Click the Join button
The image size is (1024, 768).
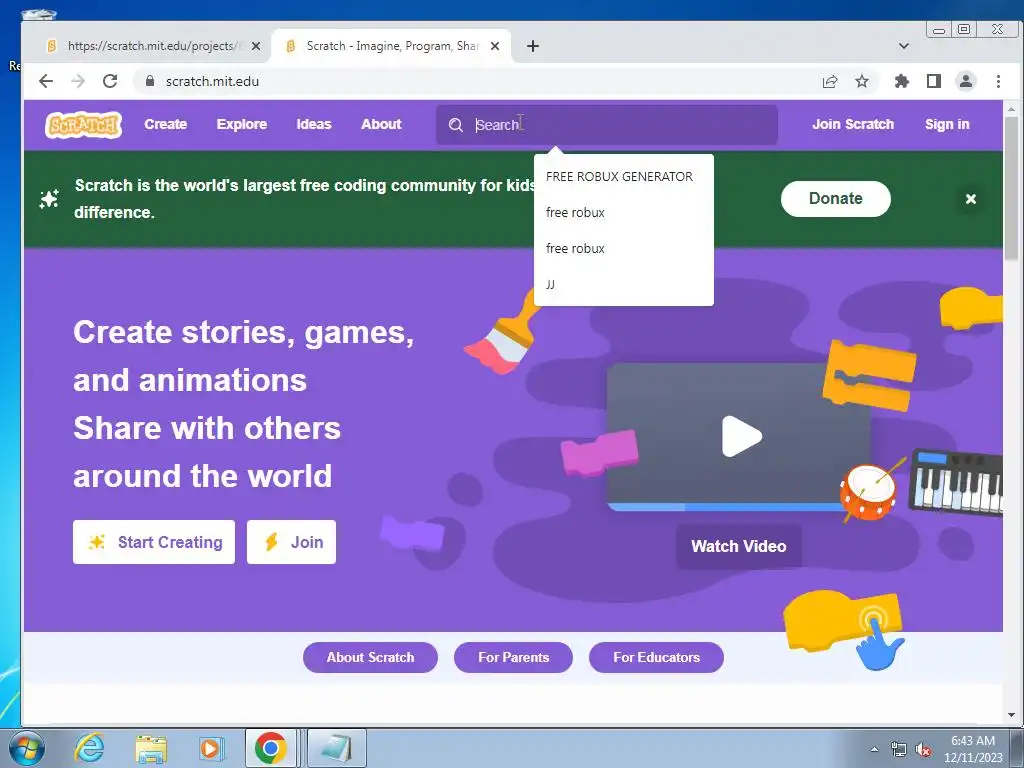pos(291,542)
